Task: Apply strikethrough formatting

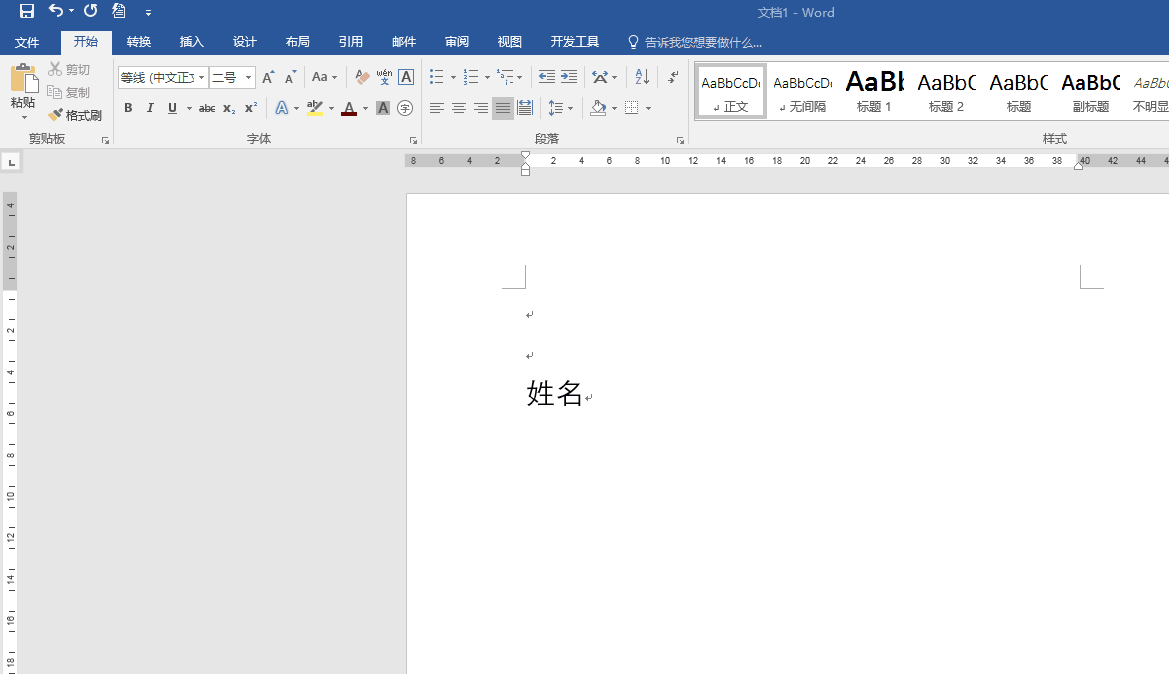Action: 206,108
